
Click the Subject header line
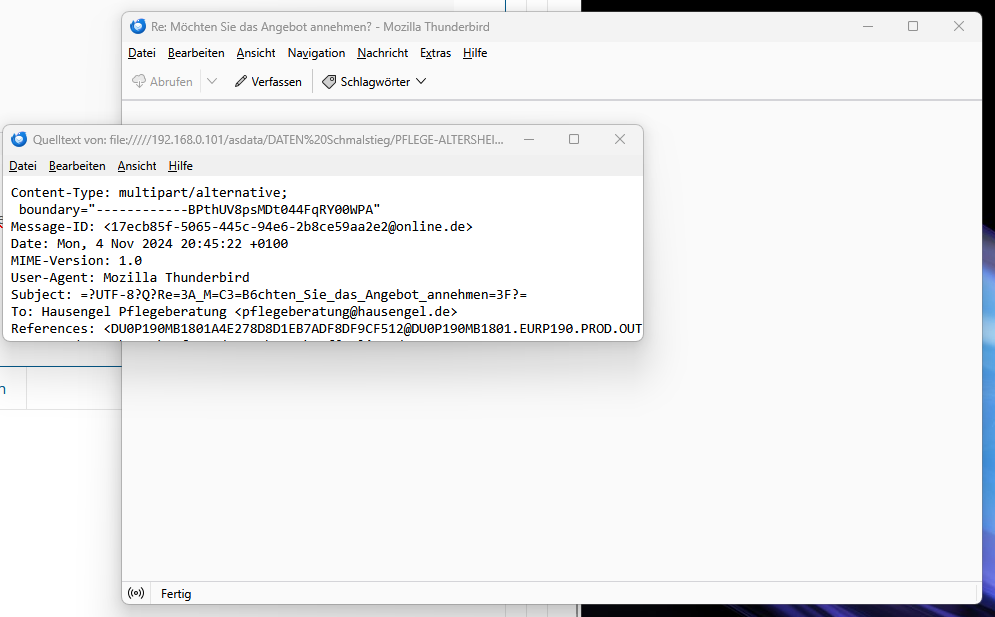[x=269, y=295]
